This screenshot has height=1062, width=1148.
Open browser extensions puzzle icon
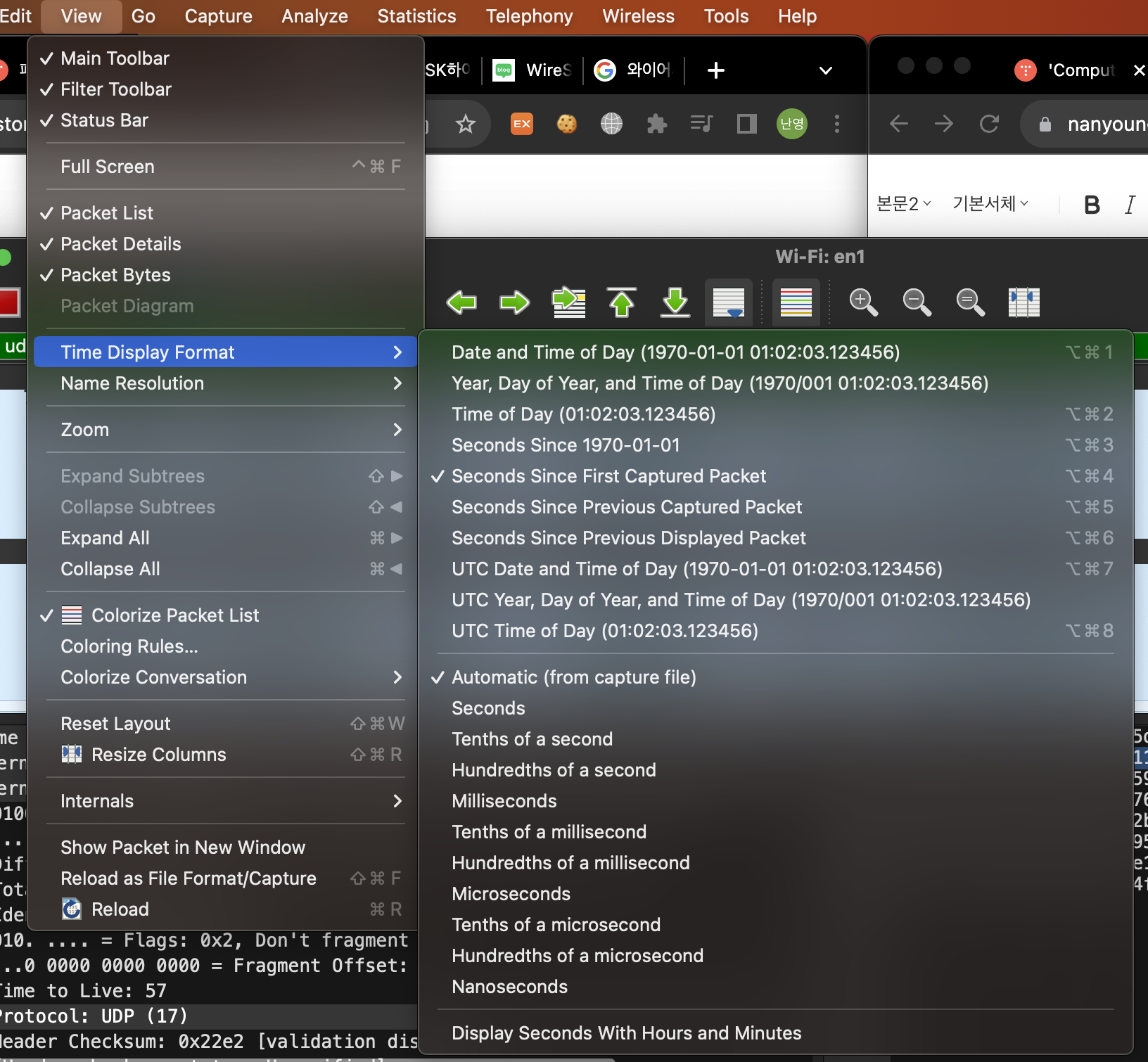point(656,124)
